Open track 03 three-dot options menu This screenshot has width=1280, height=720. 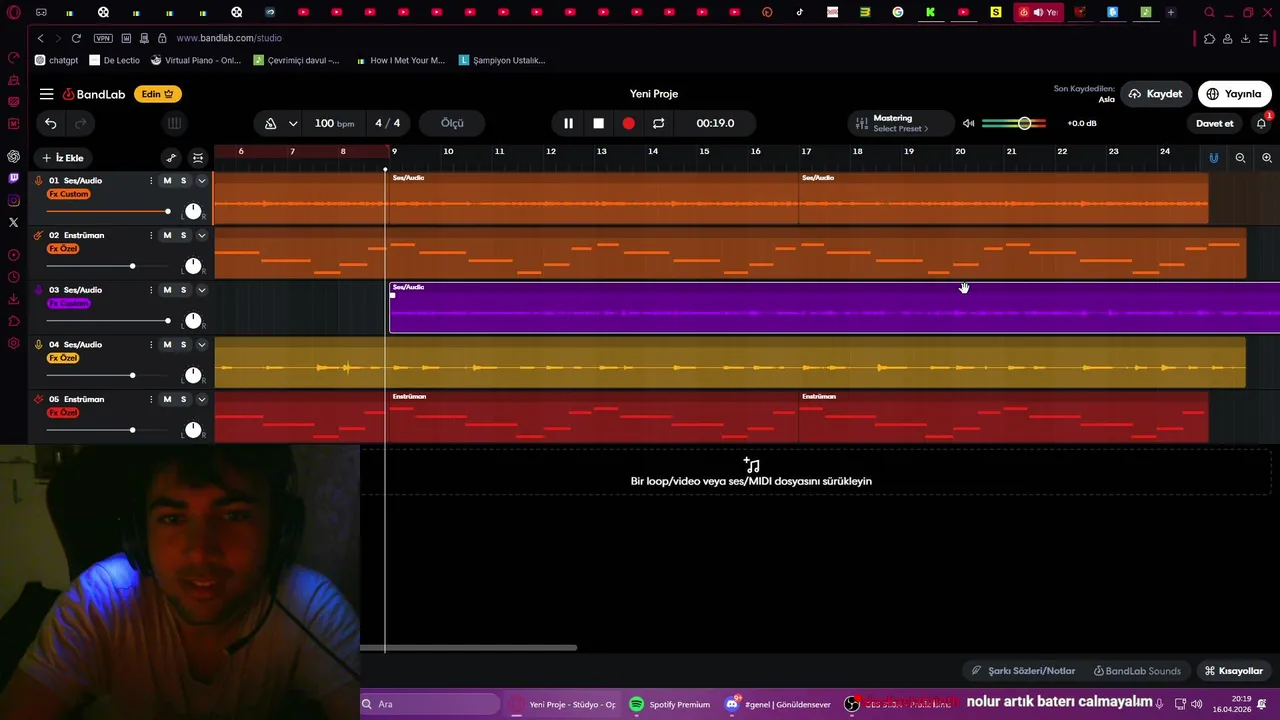[151, 290]
